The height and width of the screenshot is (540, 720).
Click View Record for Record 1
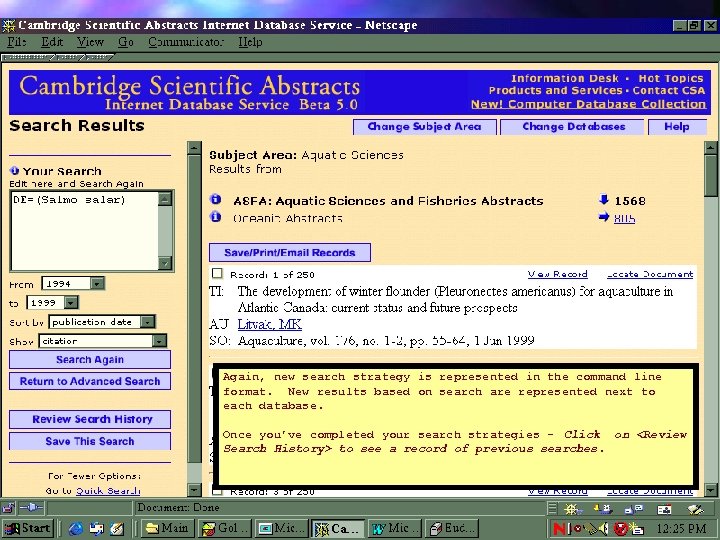(557, 274)
